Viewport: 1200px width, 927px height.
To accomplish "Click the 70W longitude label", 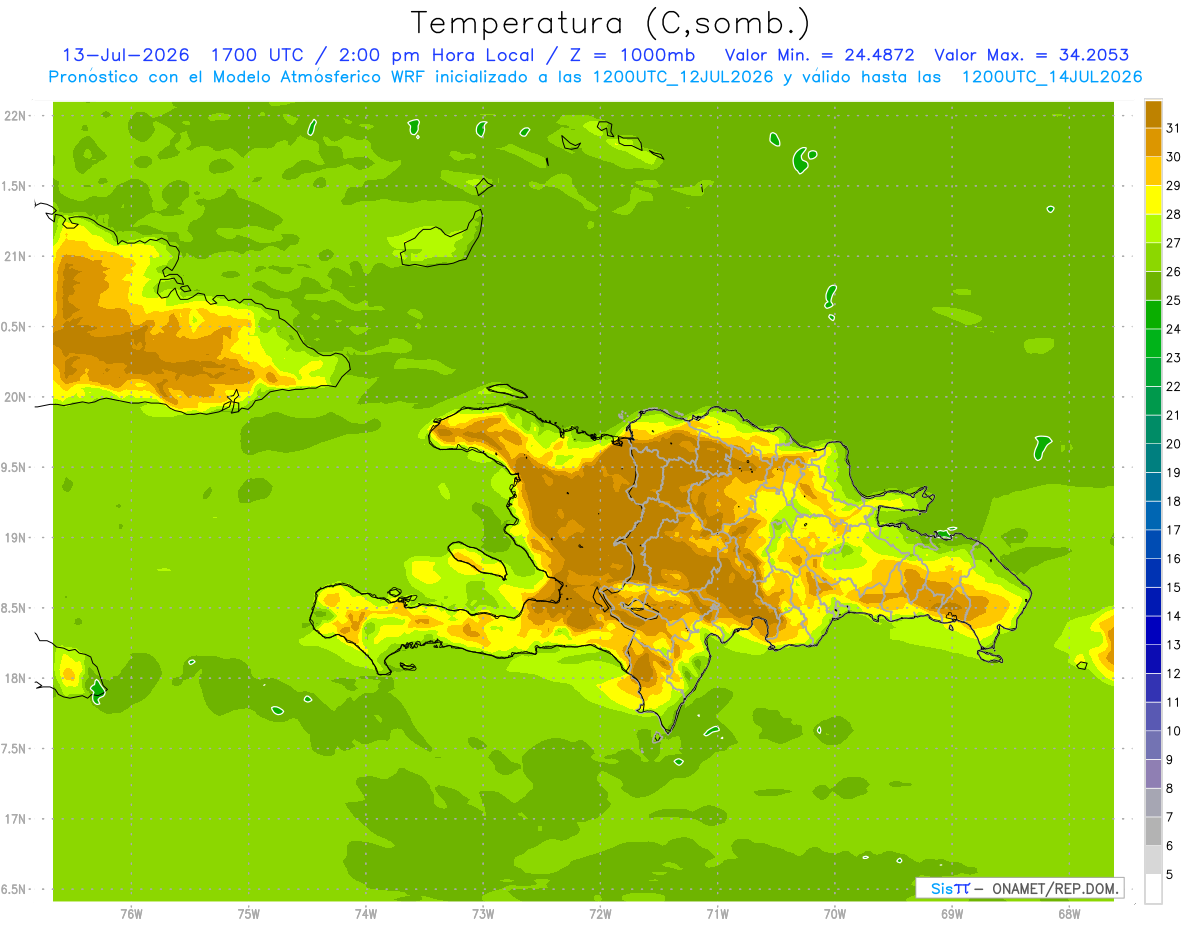I will (x=835, y=914).
